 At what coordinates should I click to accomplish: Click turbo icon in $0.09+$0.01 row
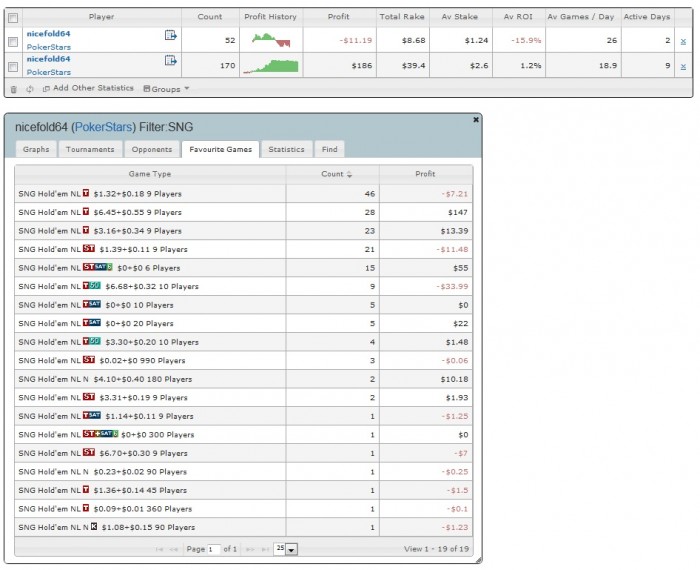point(86,508)
